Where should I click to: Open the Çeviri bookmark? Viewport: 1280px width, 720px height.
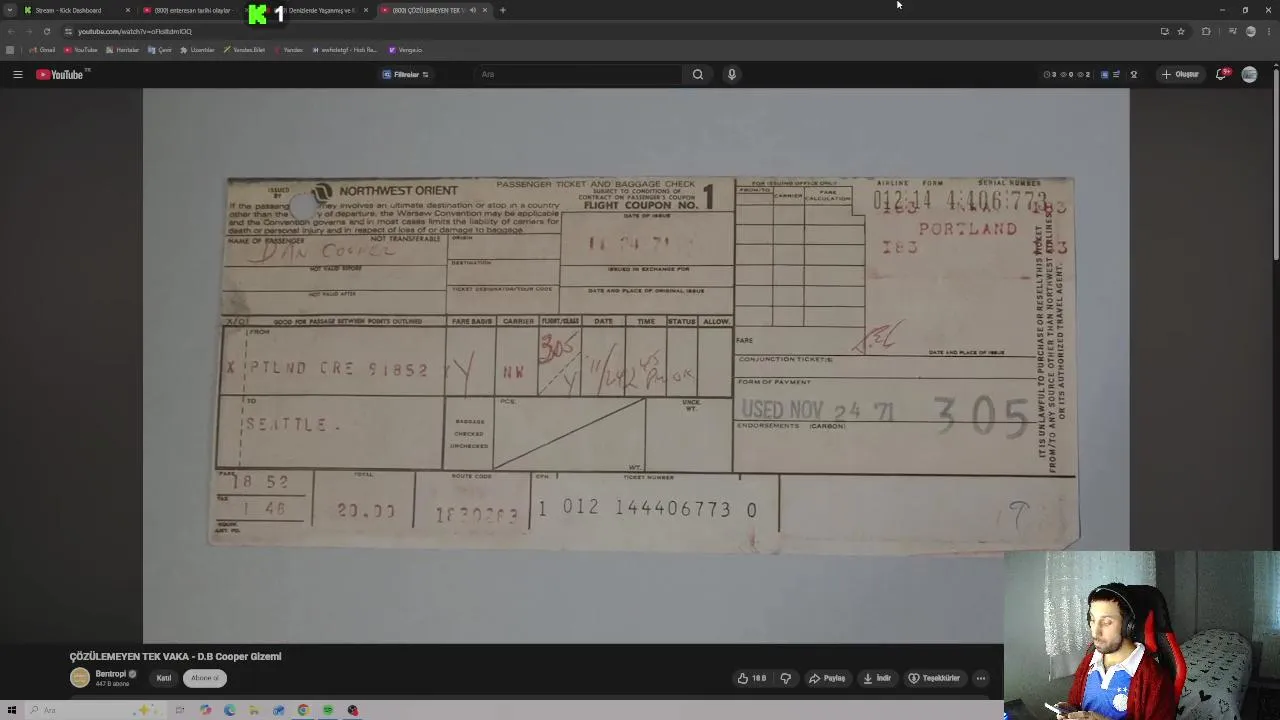pos(160,50)
